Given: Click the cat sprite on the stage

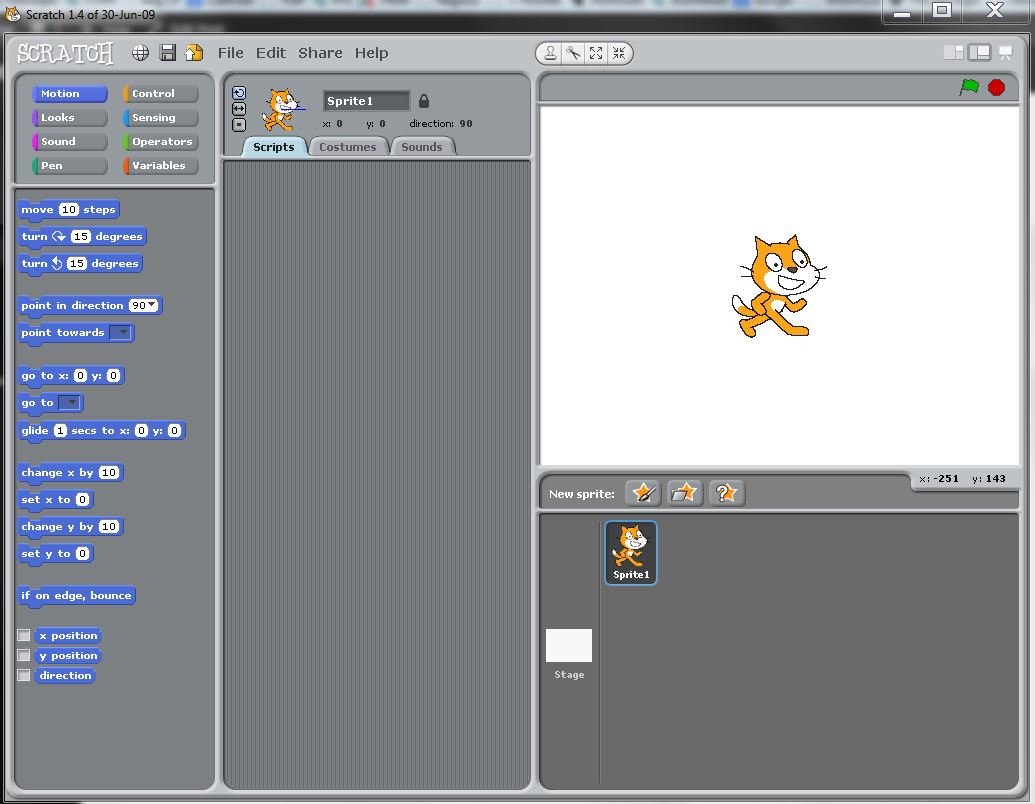Looking at the screenshot, I should point(778,286).
